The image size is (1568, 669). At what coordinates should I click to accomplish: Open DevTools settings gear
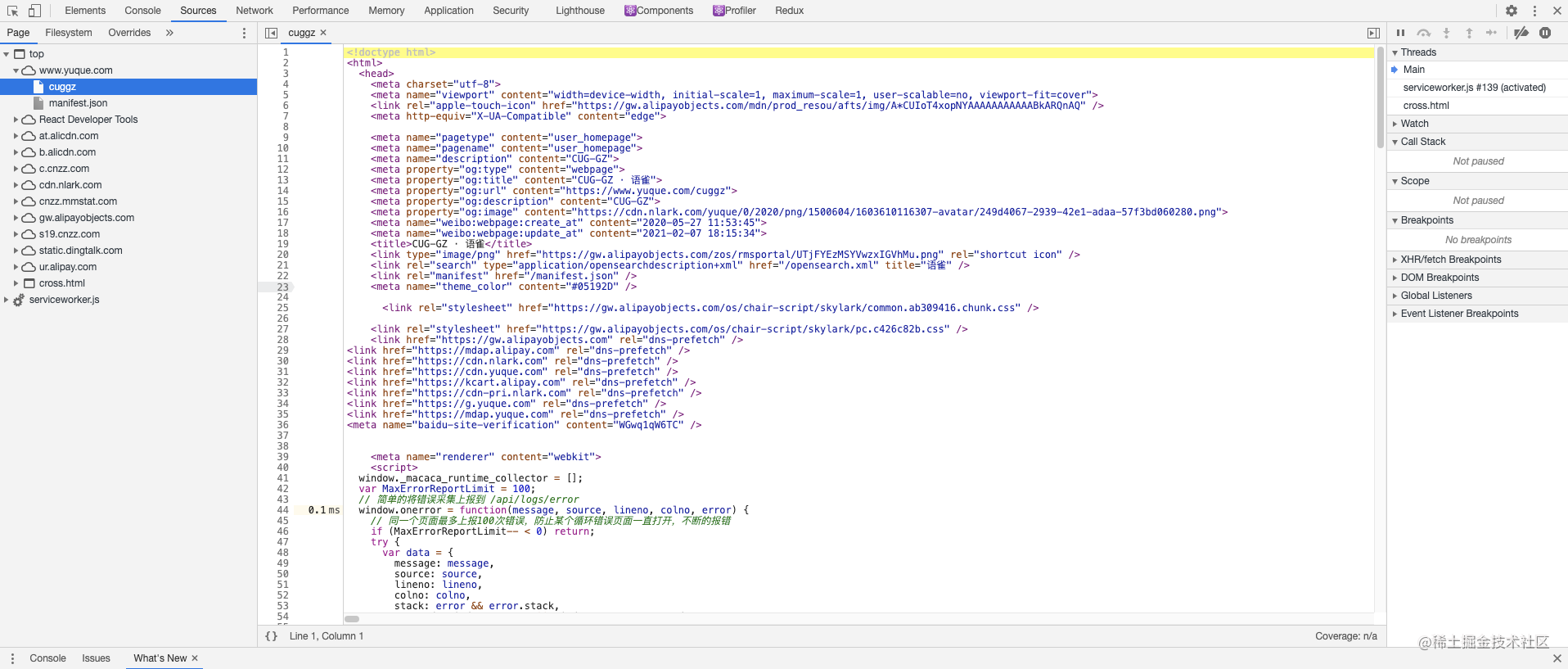click(x=1512, y=11)
